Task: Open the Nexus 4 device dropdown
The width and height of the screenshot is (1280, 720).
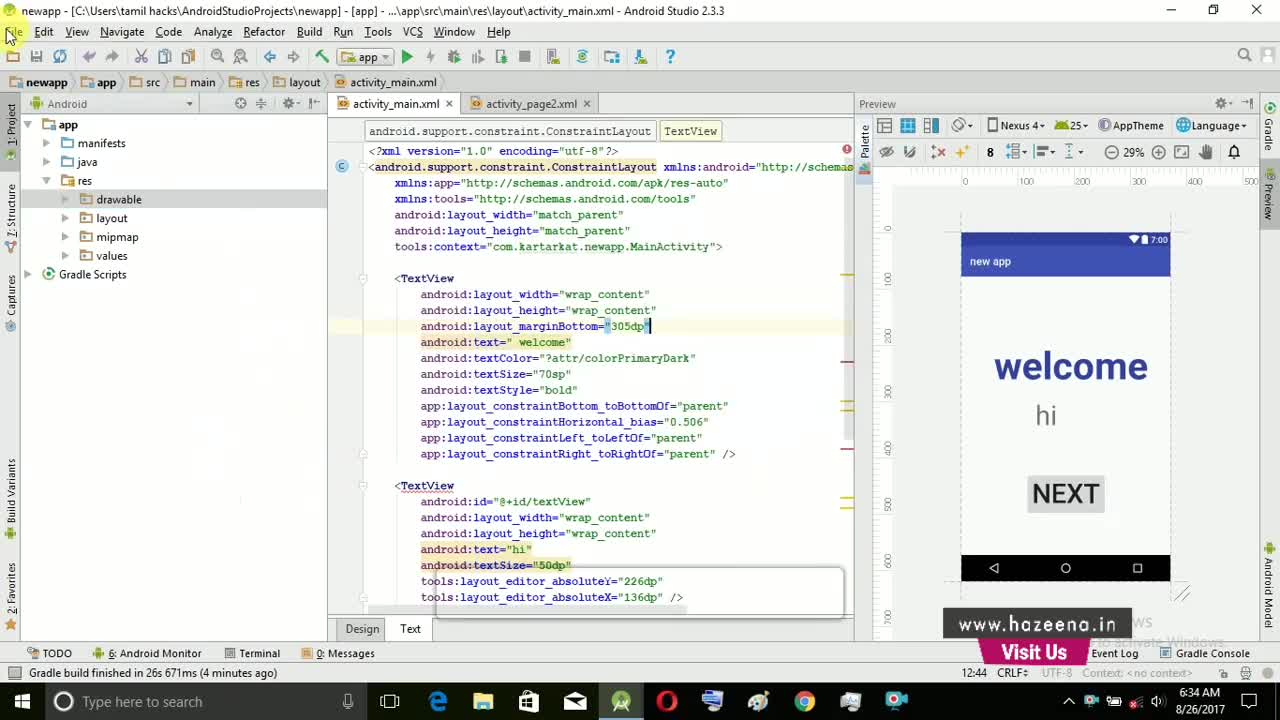Action: (x=1015, y=125)
